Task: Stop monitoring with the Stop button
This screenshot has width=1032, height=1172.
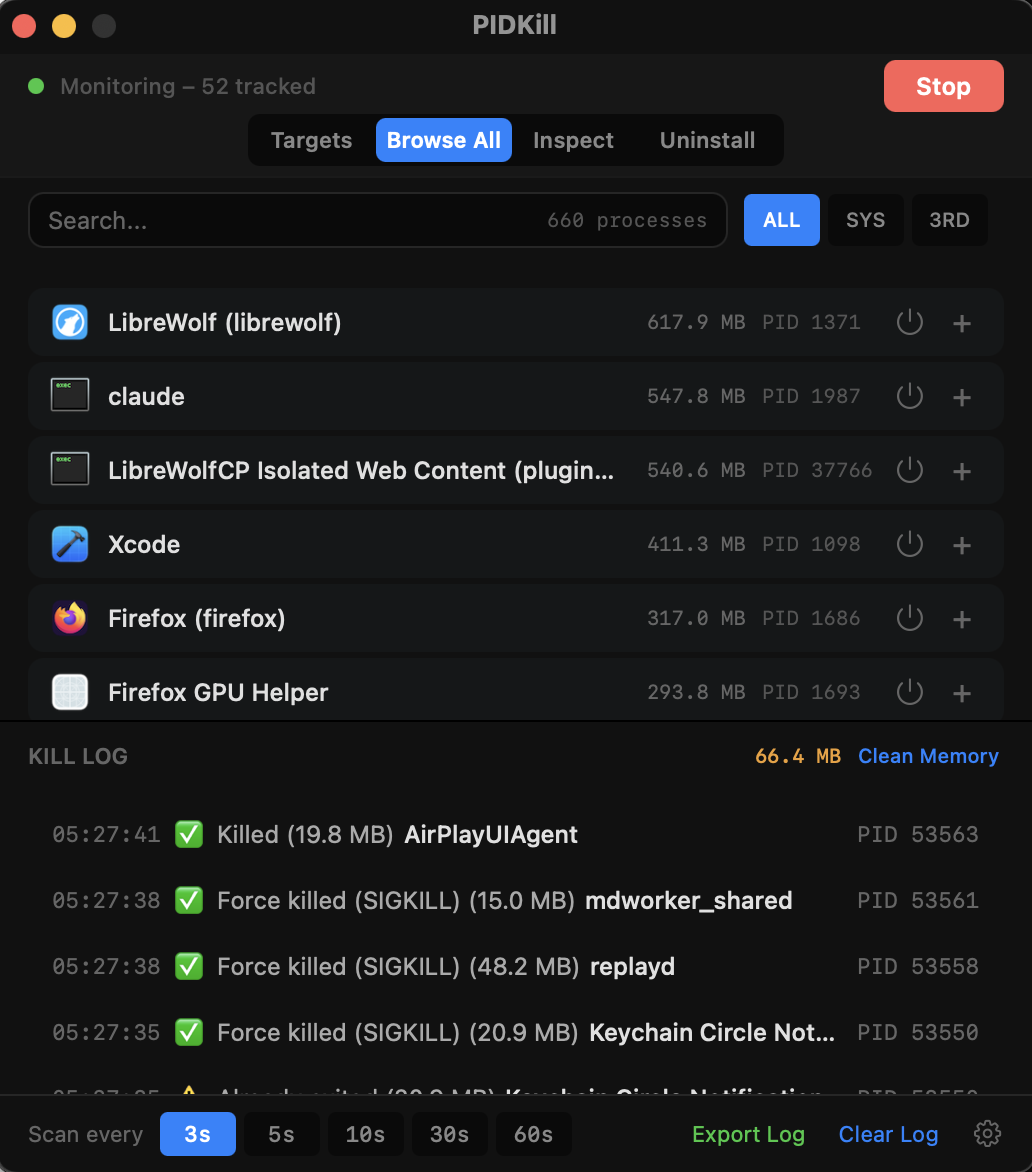Action: pyautogui.click(x=944, y=86)
